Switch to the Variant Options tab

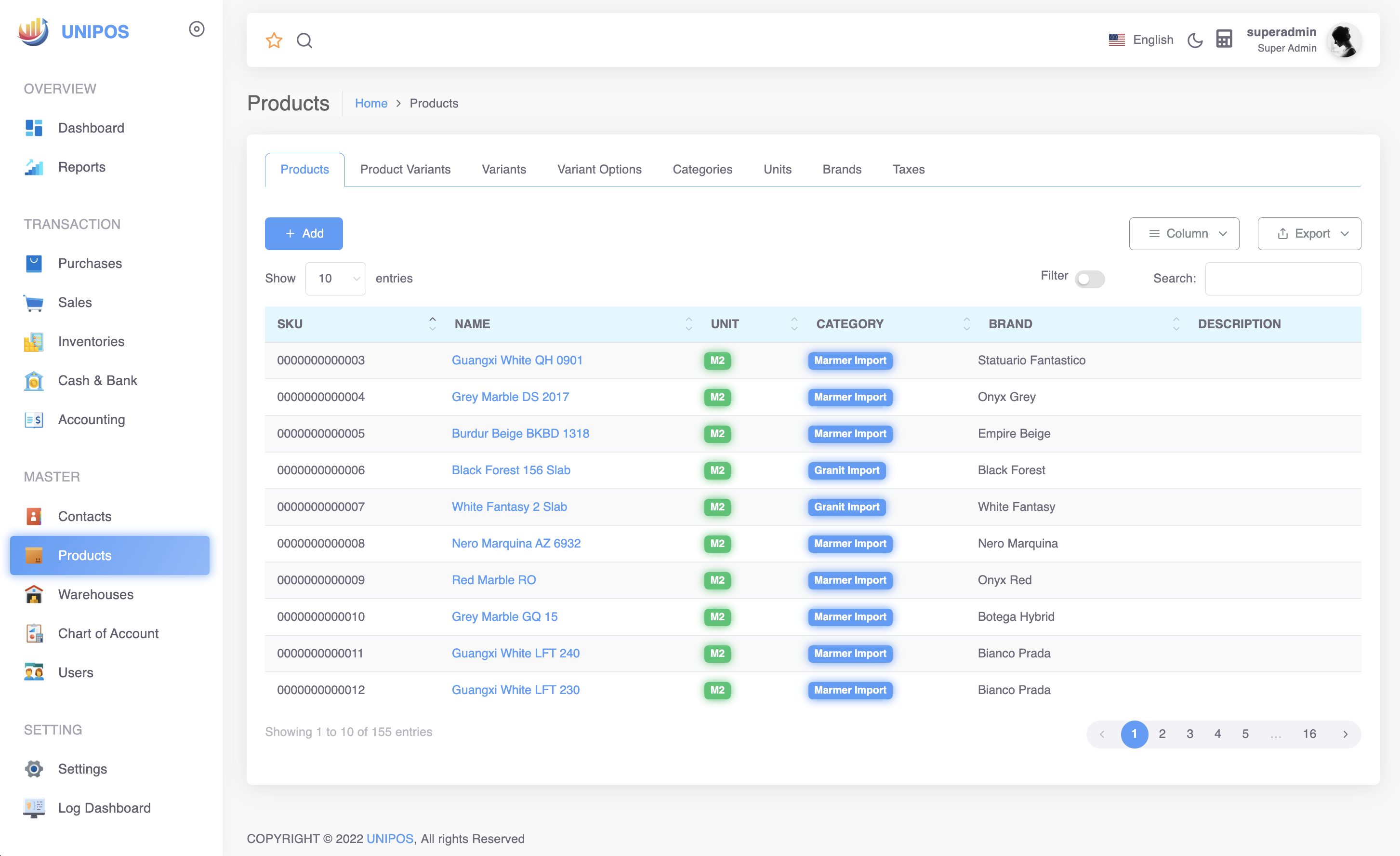coord(599,169)
